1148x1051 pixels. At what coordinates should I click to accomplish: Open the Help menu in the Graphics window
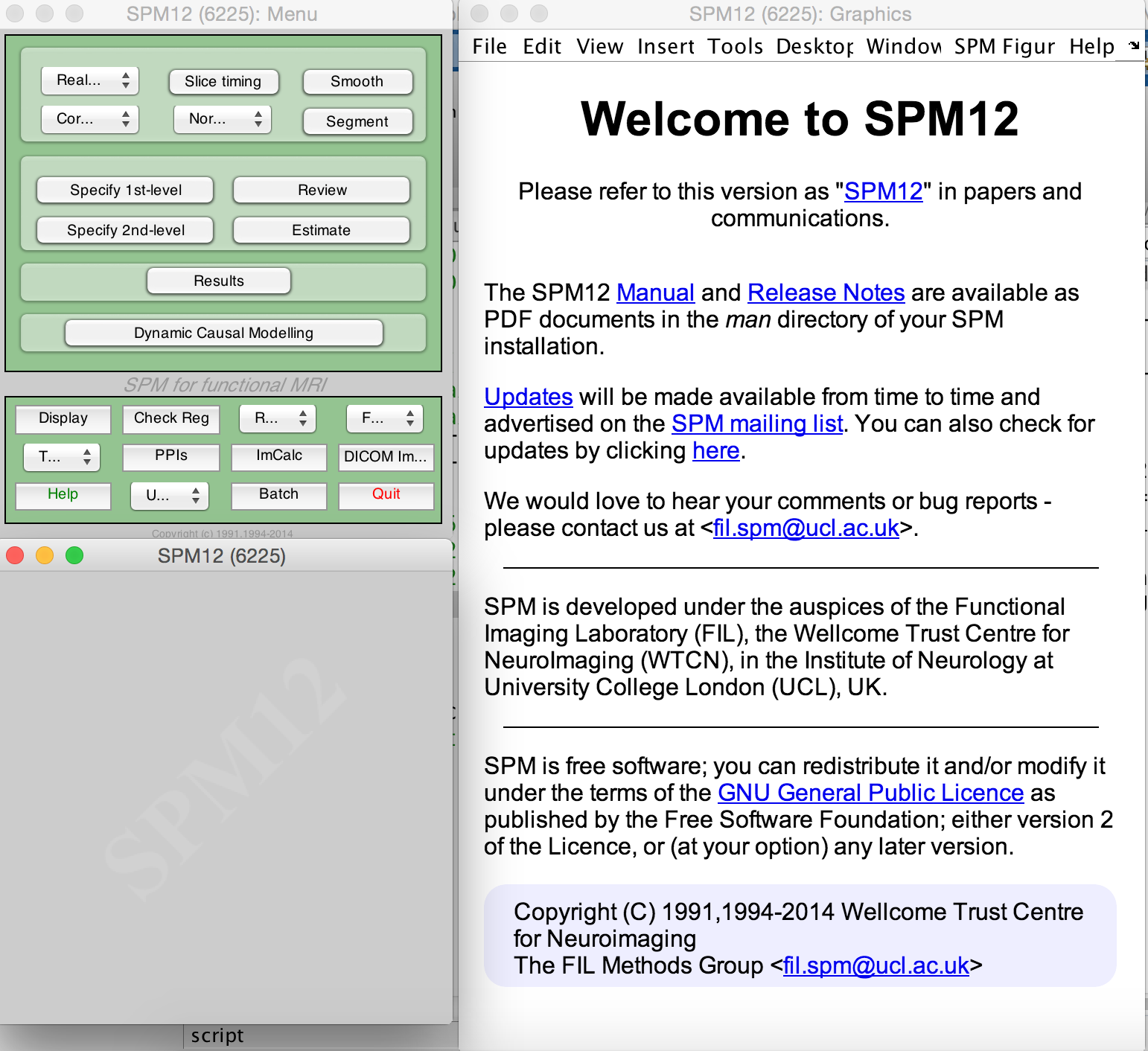[x=1091, y=46]
